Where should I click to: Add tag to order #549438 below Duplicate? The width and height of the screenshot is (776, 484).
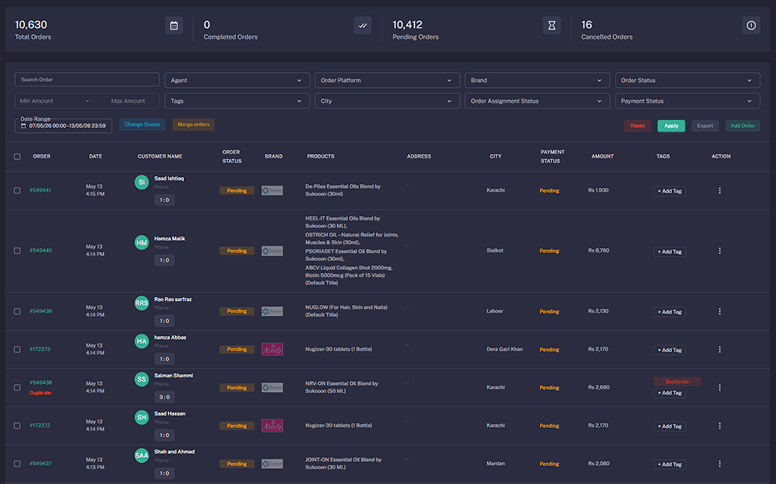pyautogui.click(x=670, y=393)
